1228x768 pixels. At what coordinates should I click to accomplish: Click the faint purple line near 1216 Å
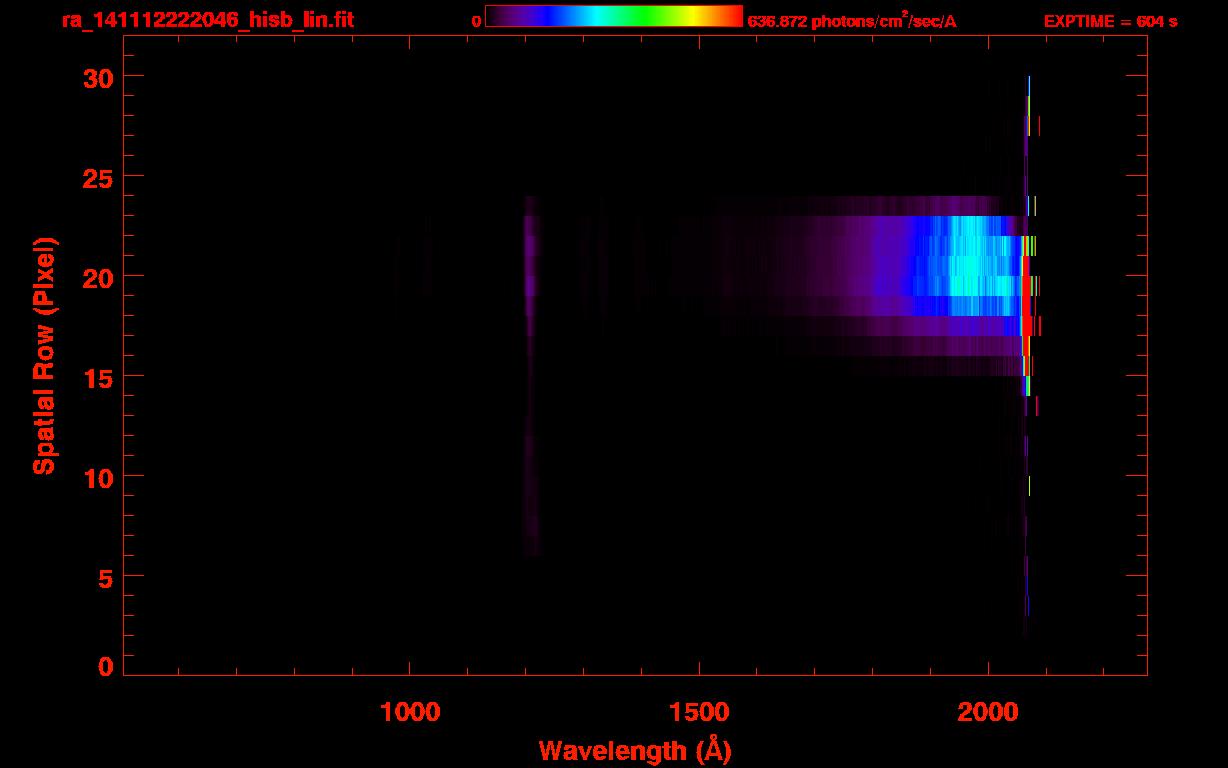[531, 270]
